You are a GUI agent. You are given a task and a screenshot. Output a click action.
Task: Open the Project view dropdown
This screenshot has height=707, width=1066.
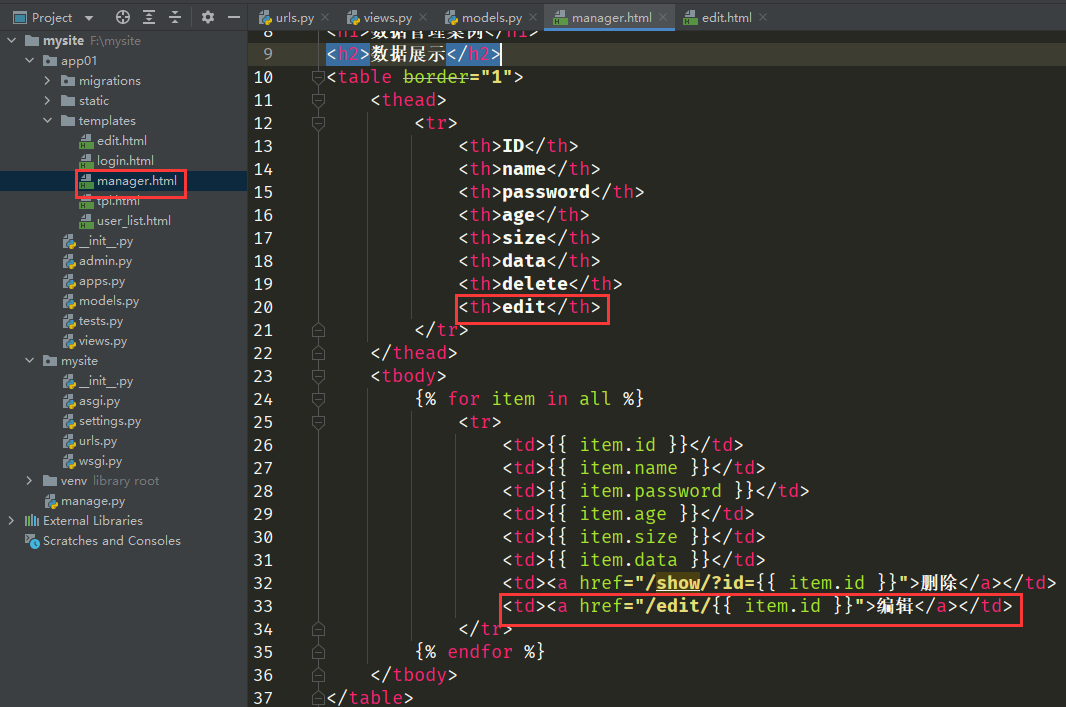88,18
